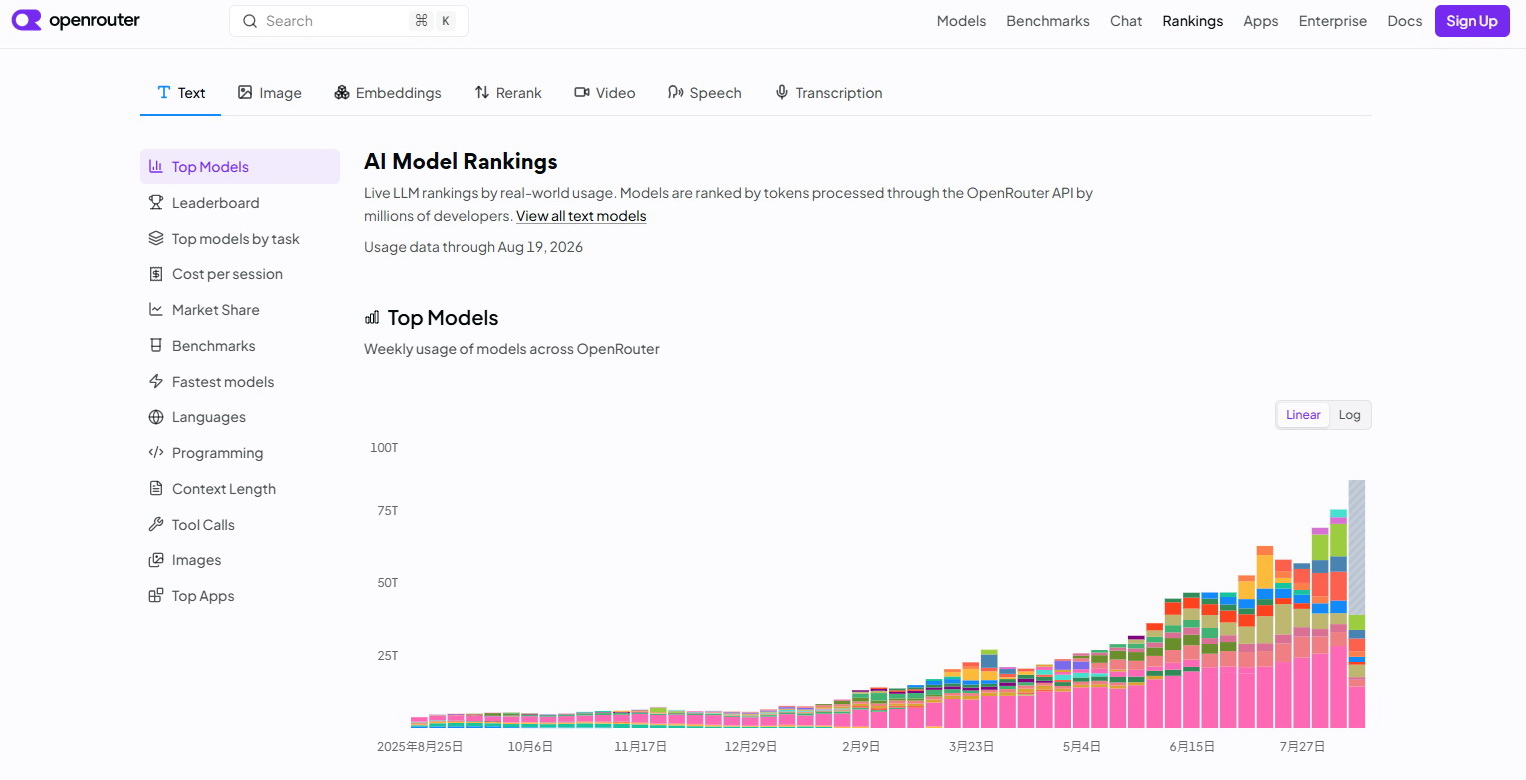Click the Top Apps grid icon

pos(156,596)
